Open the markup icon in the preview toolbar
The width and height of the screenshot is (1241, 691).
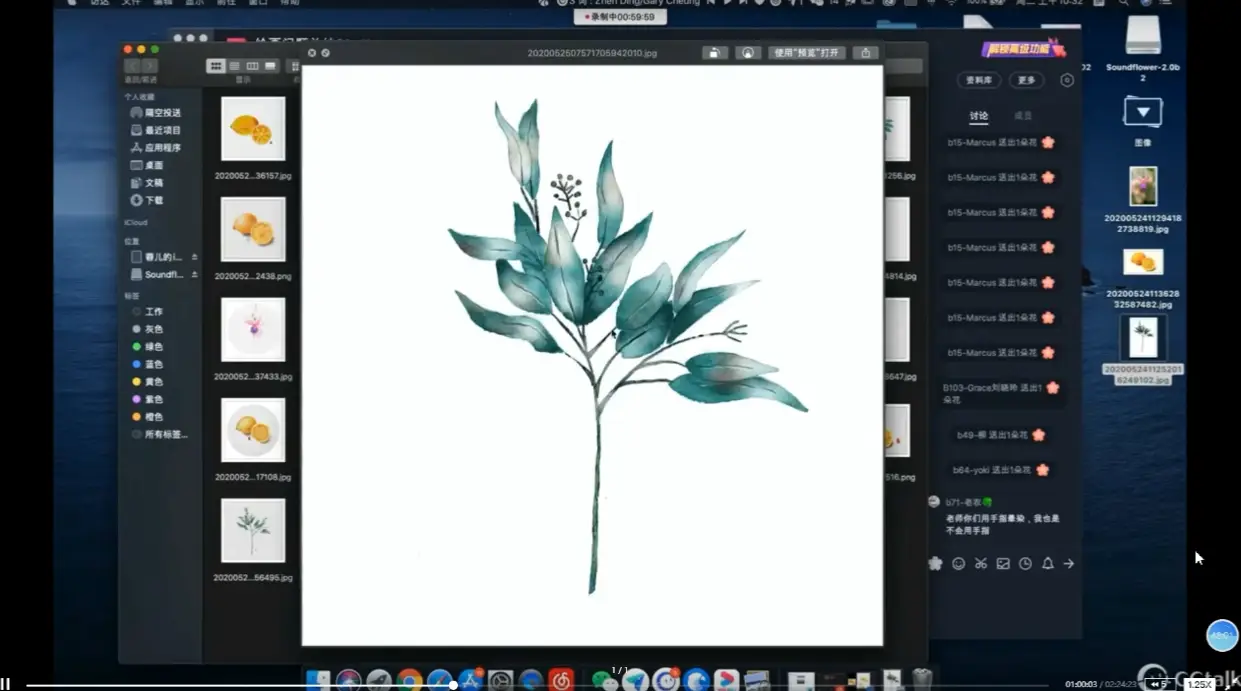click(x=749, y=52)
